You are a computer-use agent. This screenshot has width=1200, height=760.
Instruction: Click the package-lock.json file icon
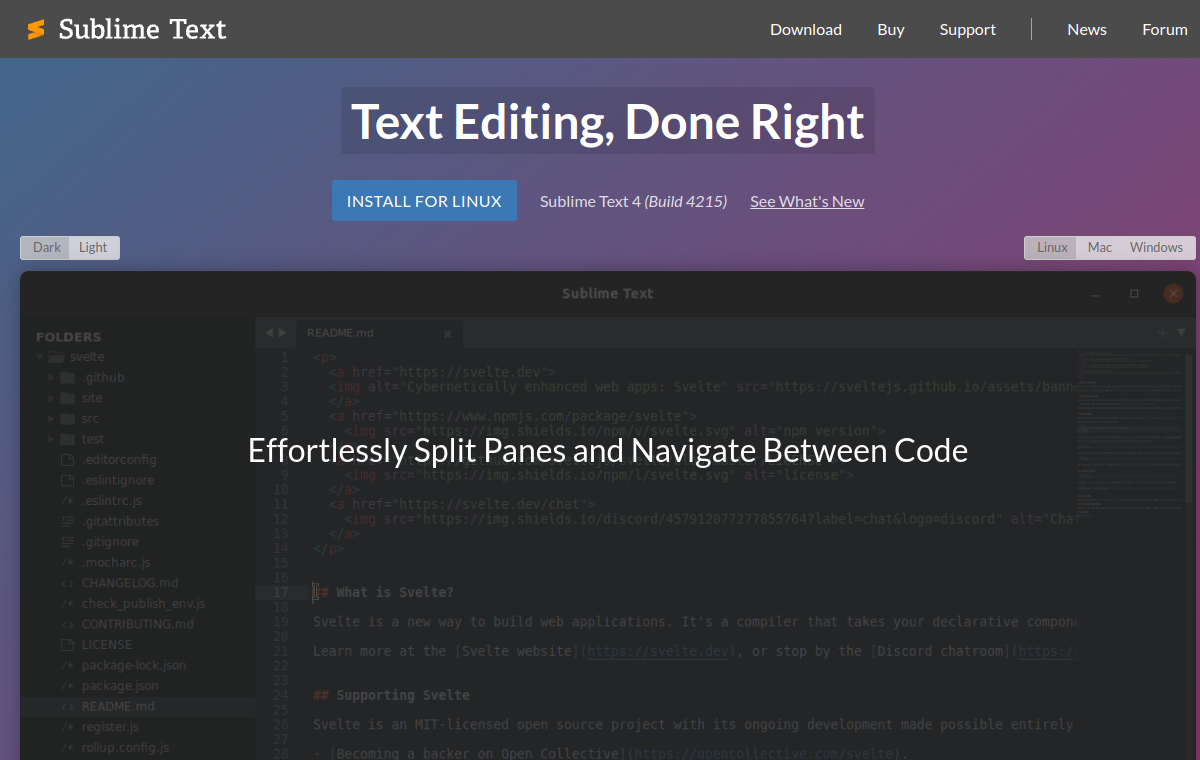tap(68, 665)
